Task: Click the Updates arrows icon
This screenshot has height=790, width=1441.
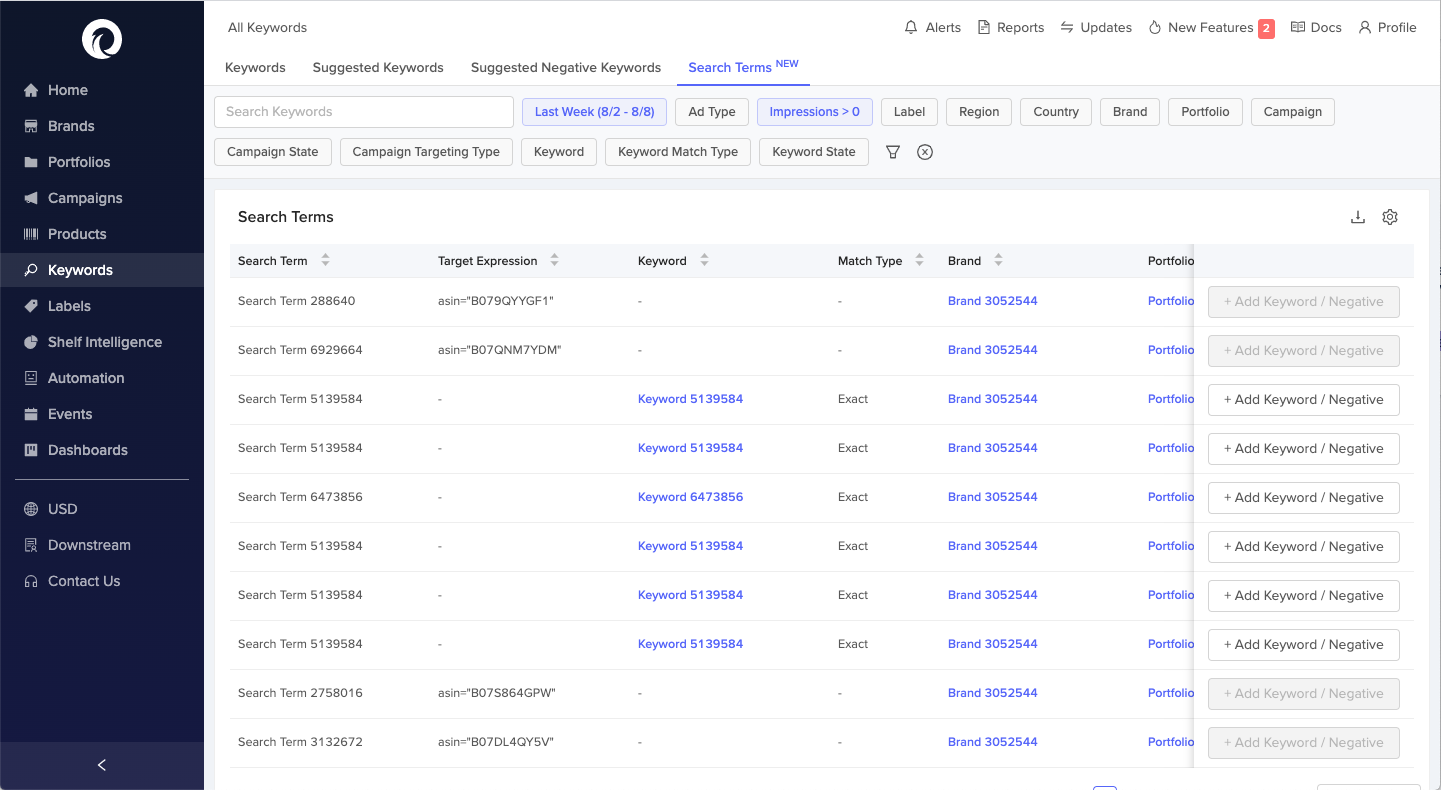Action: click(x=1067, y=27)
